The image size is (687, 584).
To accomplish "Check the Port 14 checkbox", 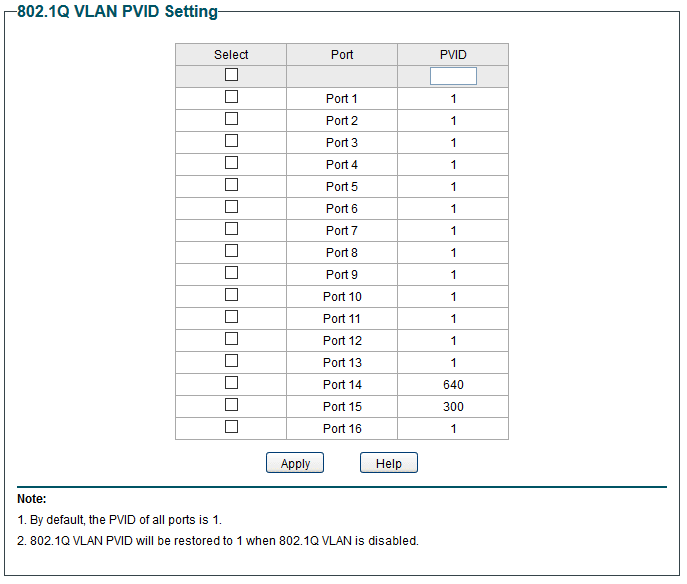I will click(231, 383).
